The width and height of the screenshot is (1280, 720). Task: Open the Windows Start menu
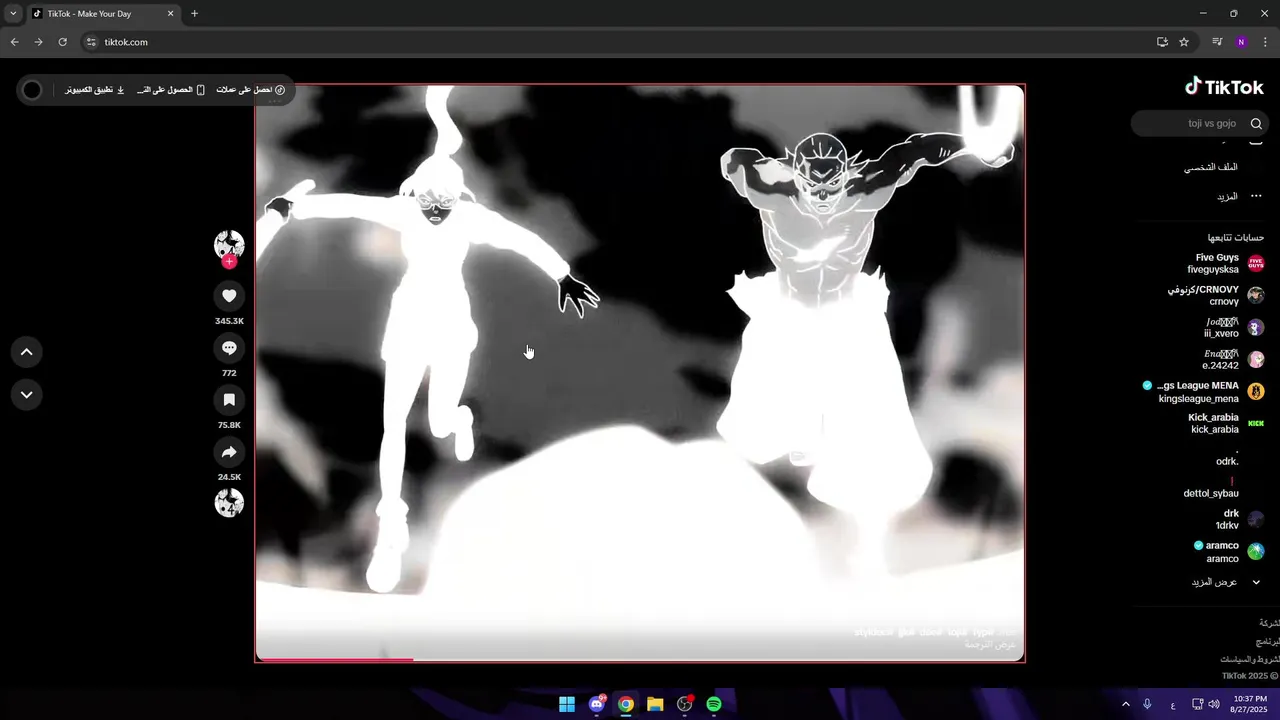pyautogui.click(x=567, y=704)
